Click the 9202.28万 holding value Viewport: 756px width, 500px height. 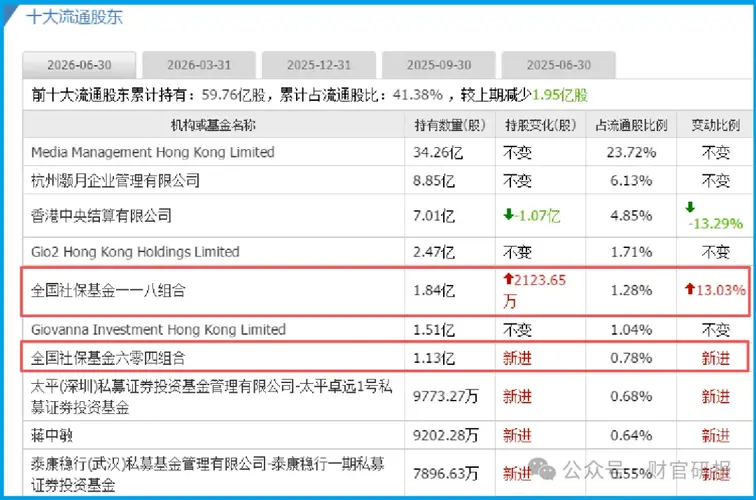click(x=446, y=435)
